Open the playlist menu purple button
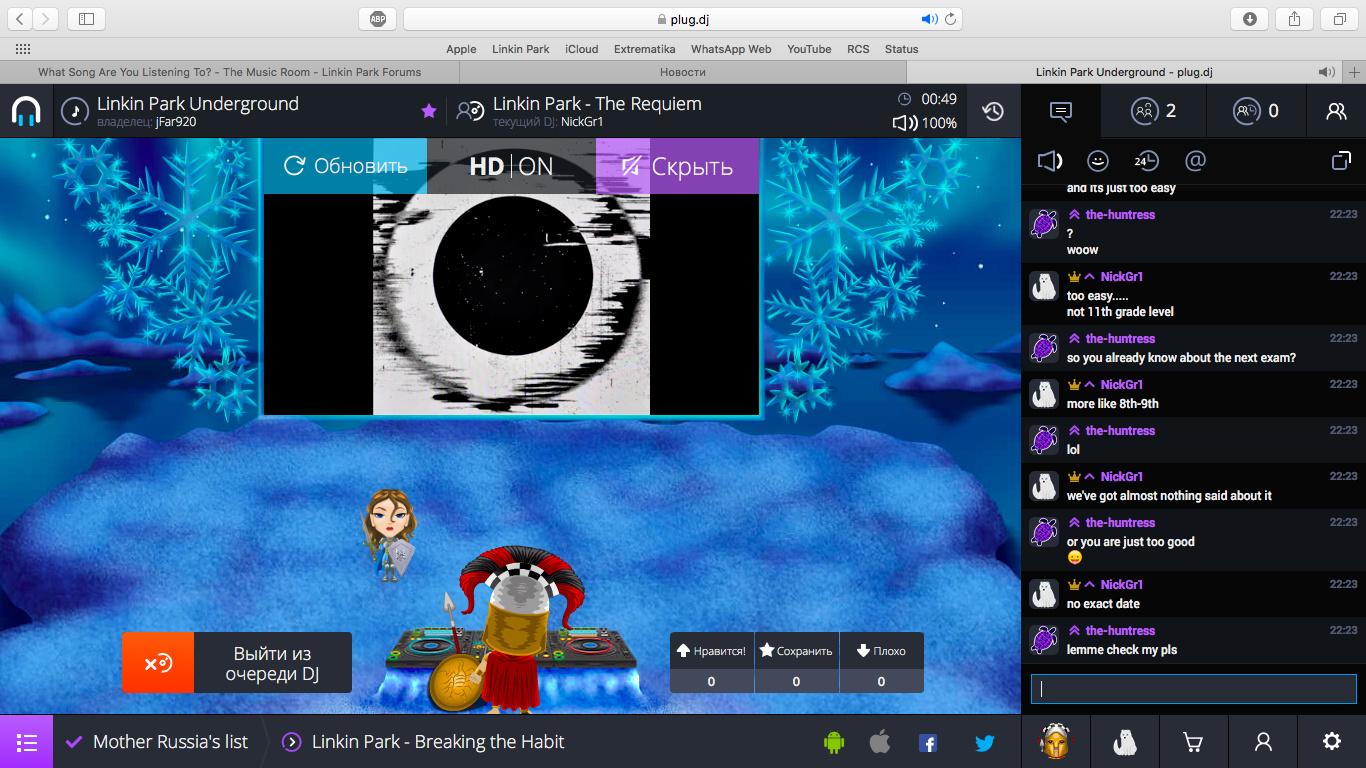This screenshot has height=768, width=1366. pyautogui.click(x=26, y=742)
